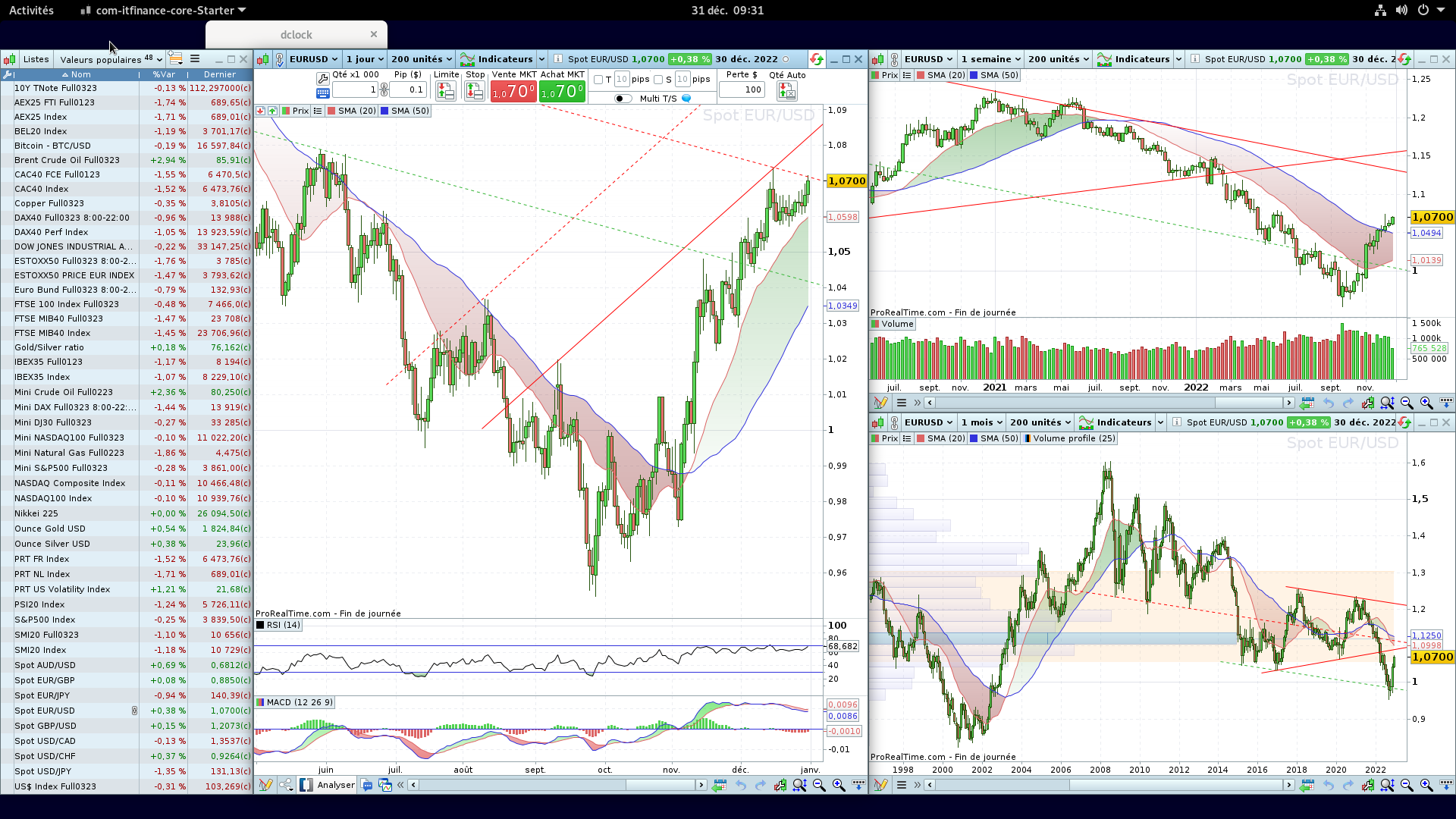Viewport: 1456px width, 819px height.
Task: Enable the T pips checkbox
Action: [598, 80]
